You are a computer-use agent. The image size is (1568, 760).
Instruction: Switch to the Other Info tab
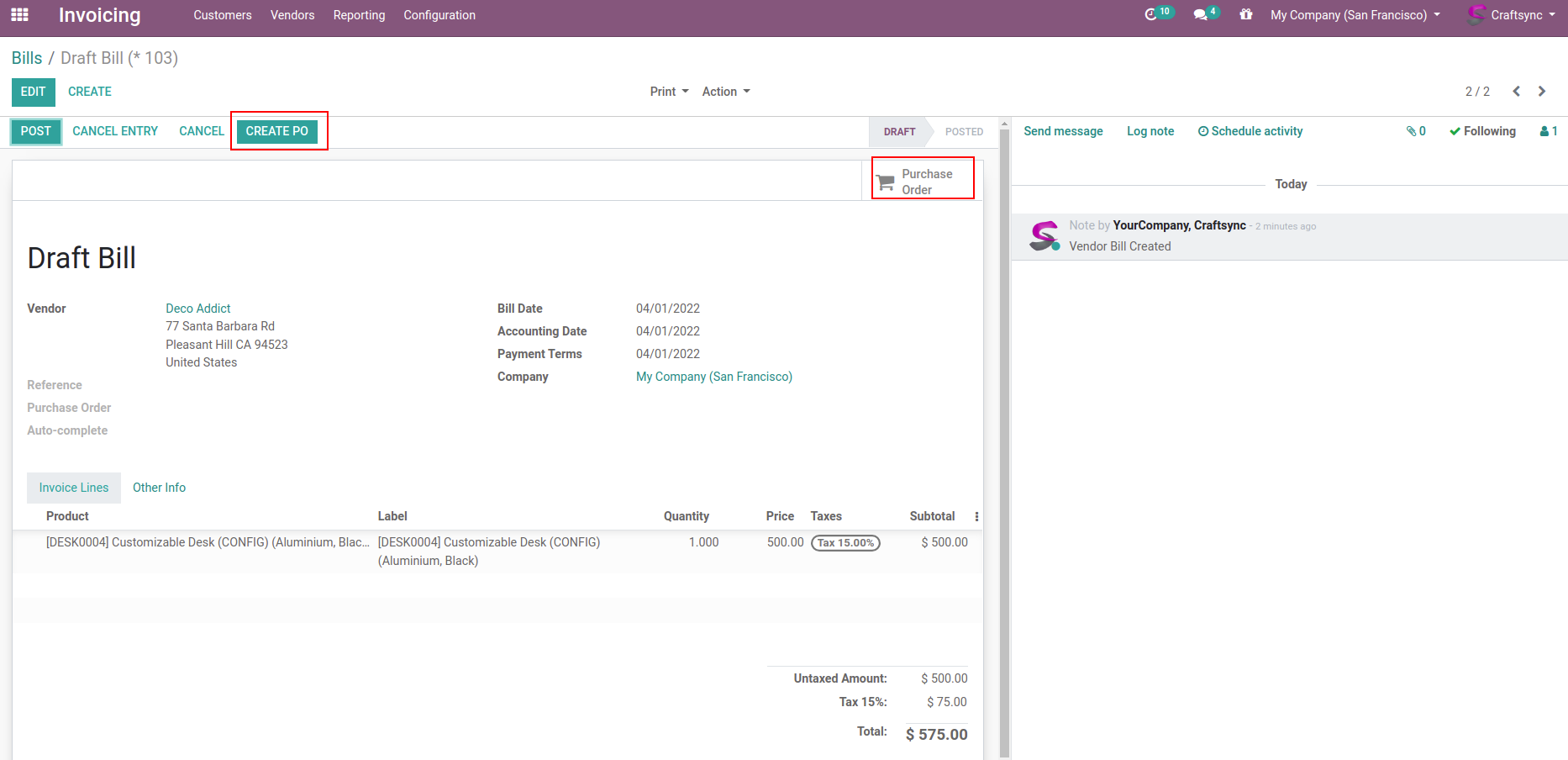159,488
